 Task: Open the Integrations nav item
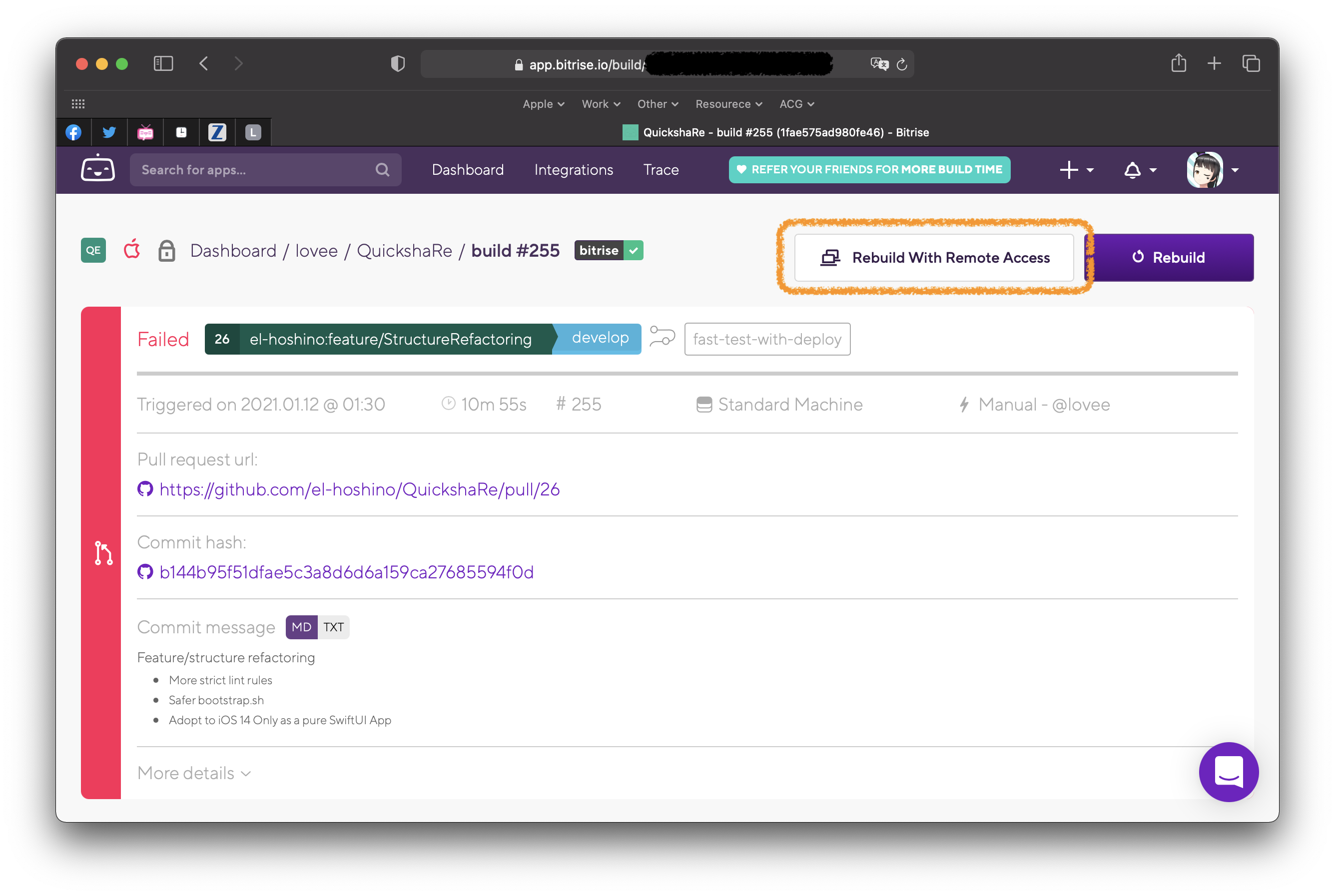[573, 170]
